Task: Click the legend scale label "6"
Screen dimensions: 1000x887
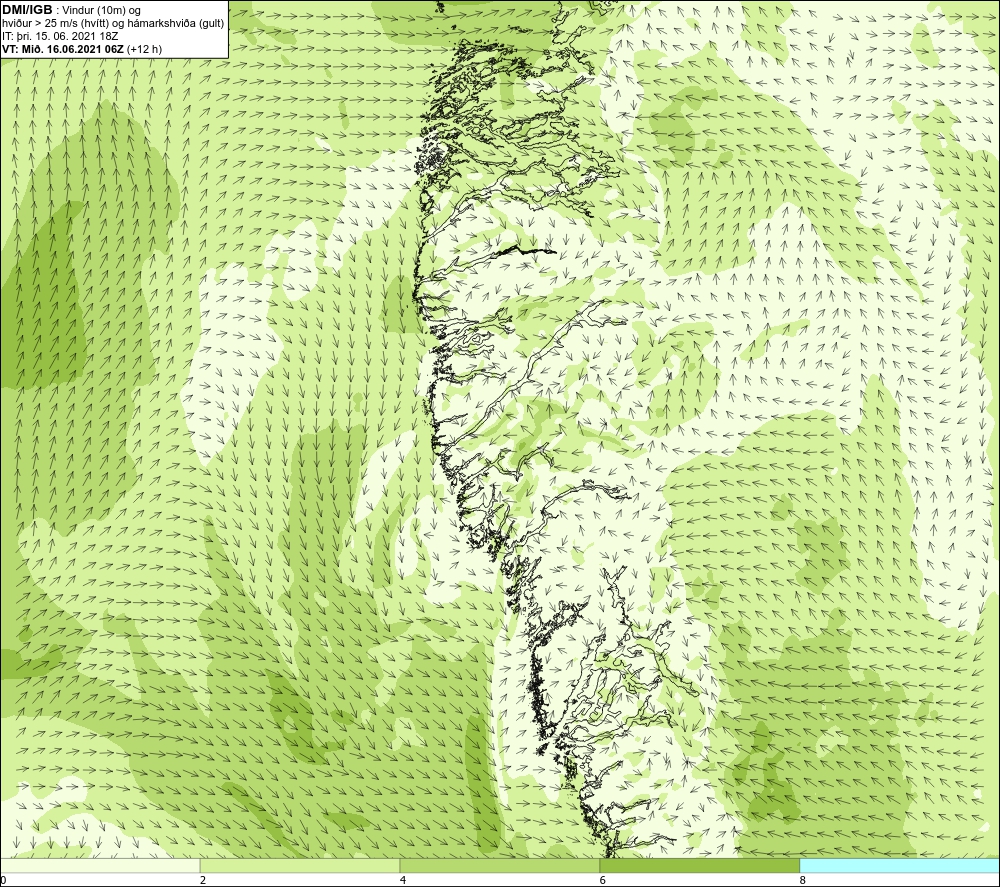Action: point(603,881)
